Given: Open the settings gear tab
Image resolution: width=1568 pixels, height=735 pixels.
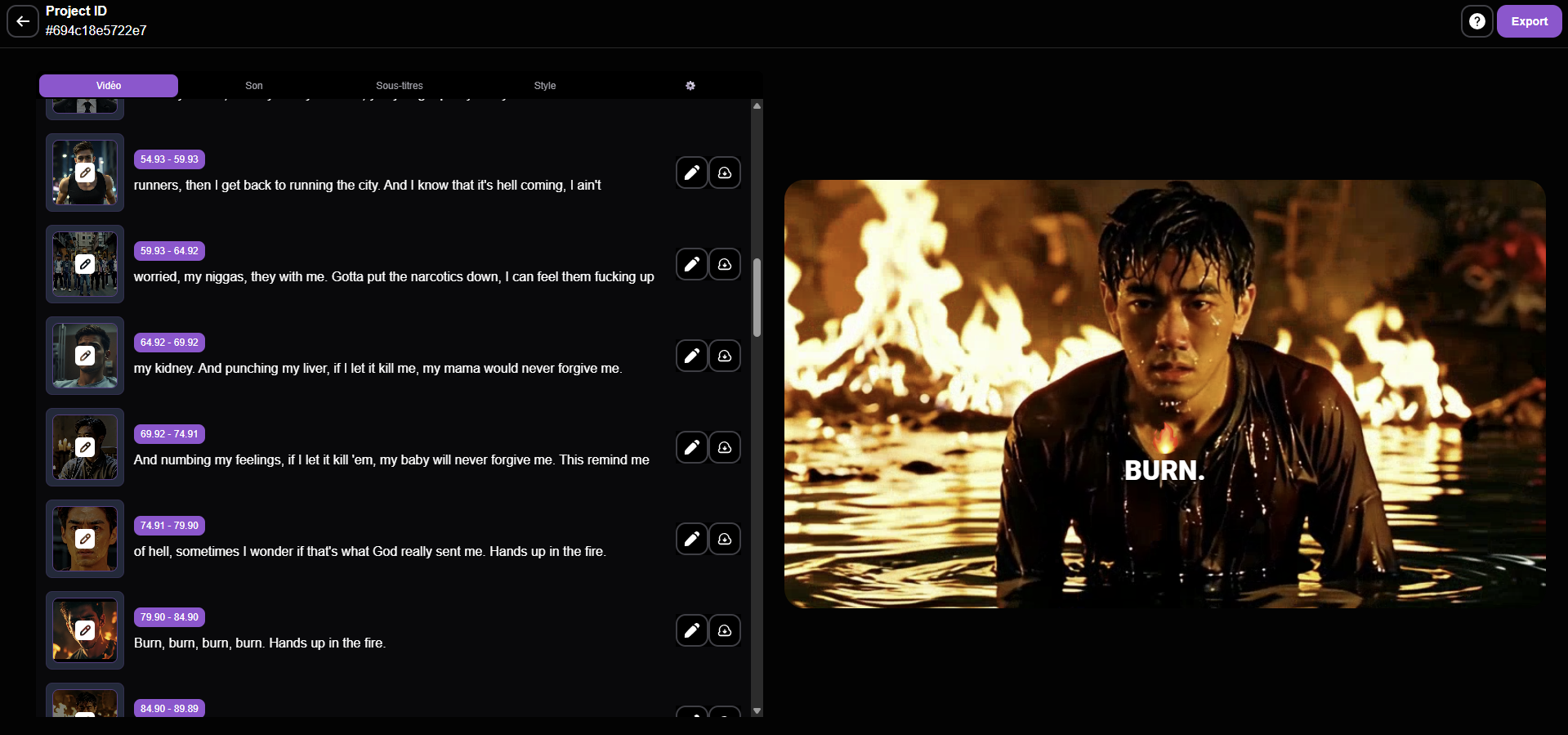Looking at the screenshot, I should (690, 86).
